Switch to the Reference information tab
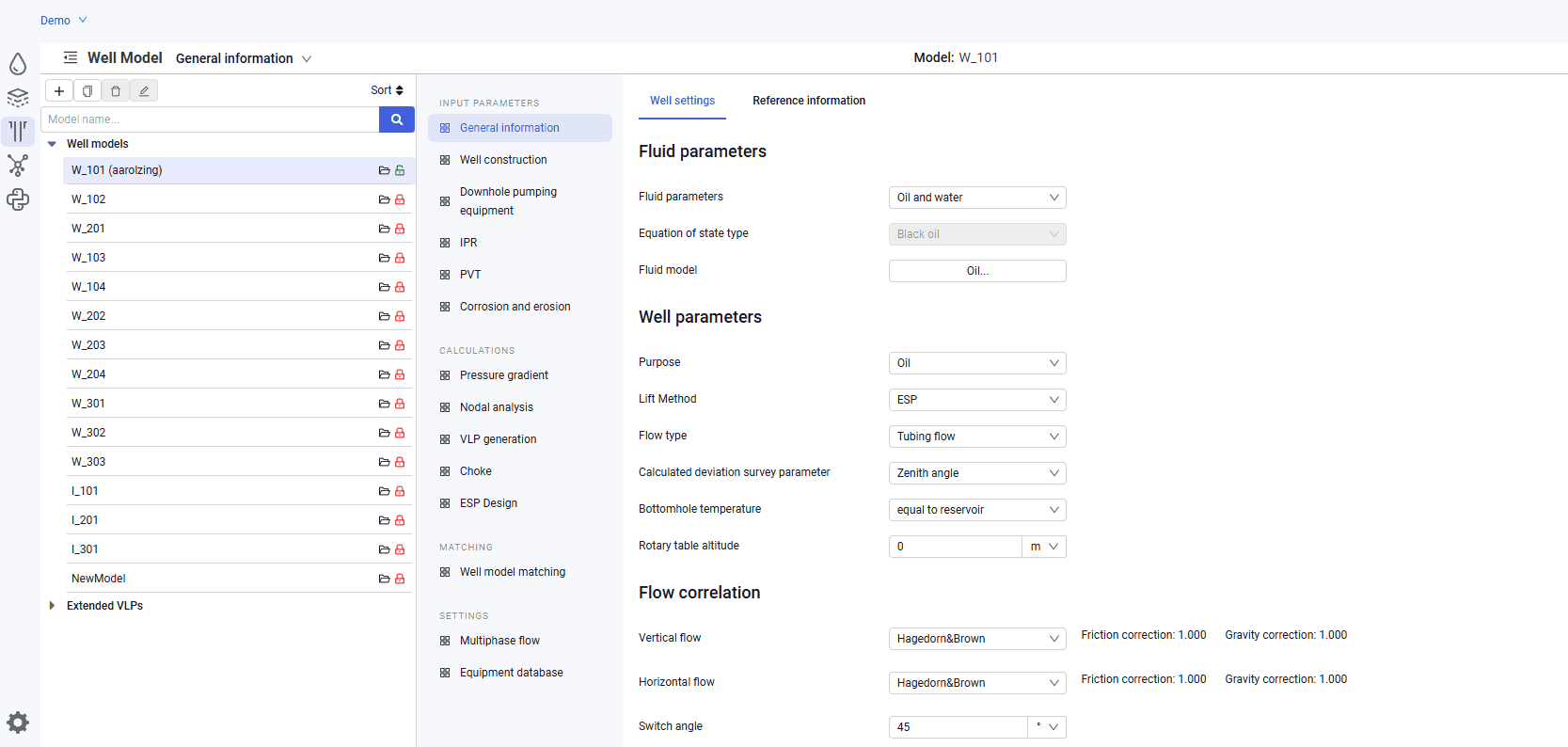Screen dimensions: 1568x747 click(x=809, y=101)
